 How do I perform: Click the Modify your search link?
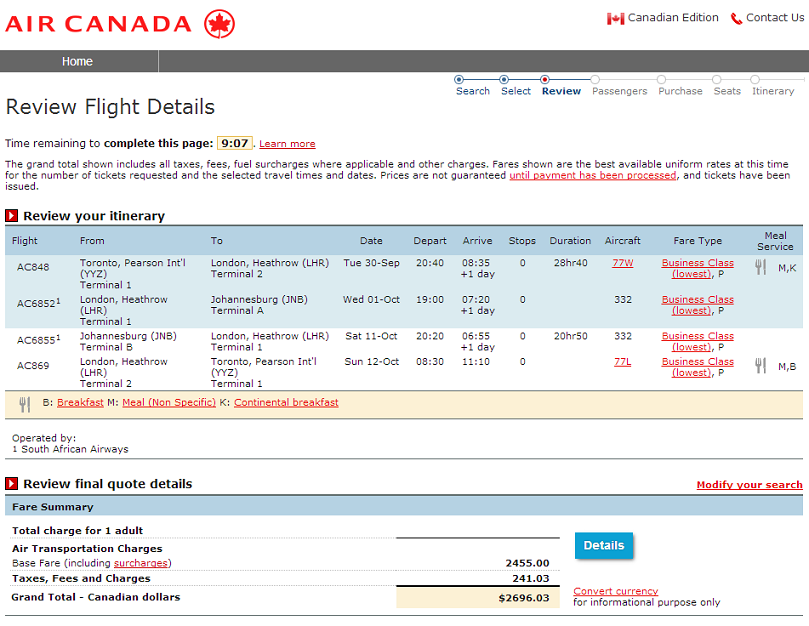(749, 485)
